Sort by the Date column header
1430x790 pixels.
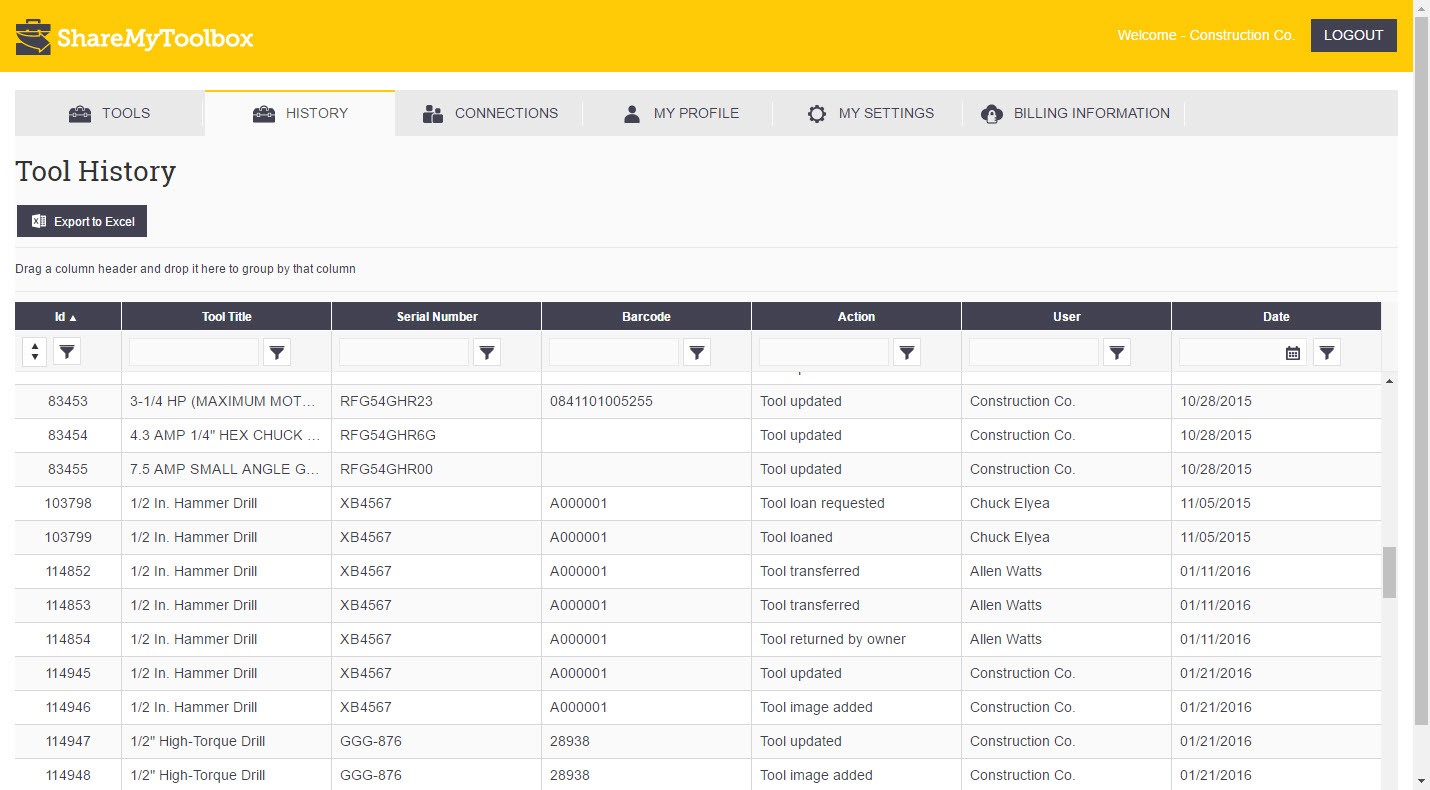click(x=1276, y=316)
